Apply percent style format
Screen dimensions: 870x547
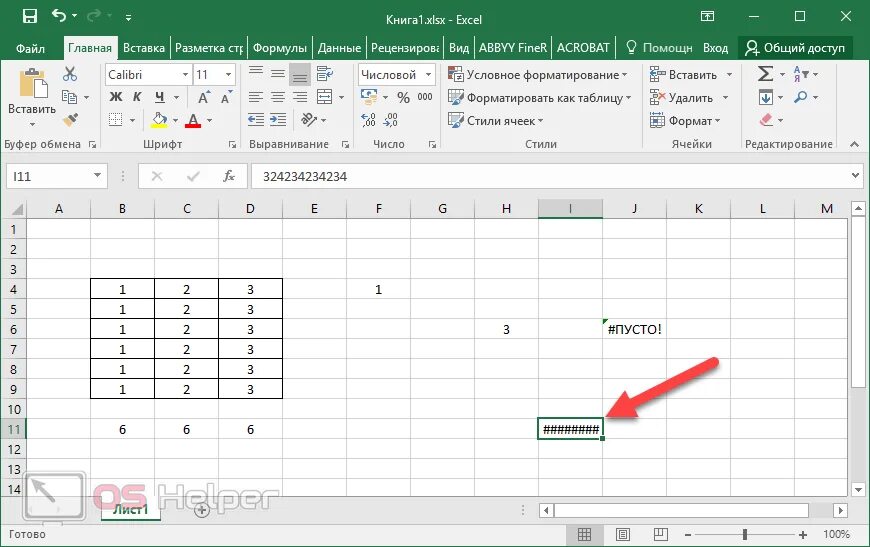click(x=403, y=98)
